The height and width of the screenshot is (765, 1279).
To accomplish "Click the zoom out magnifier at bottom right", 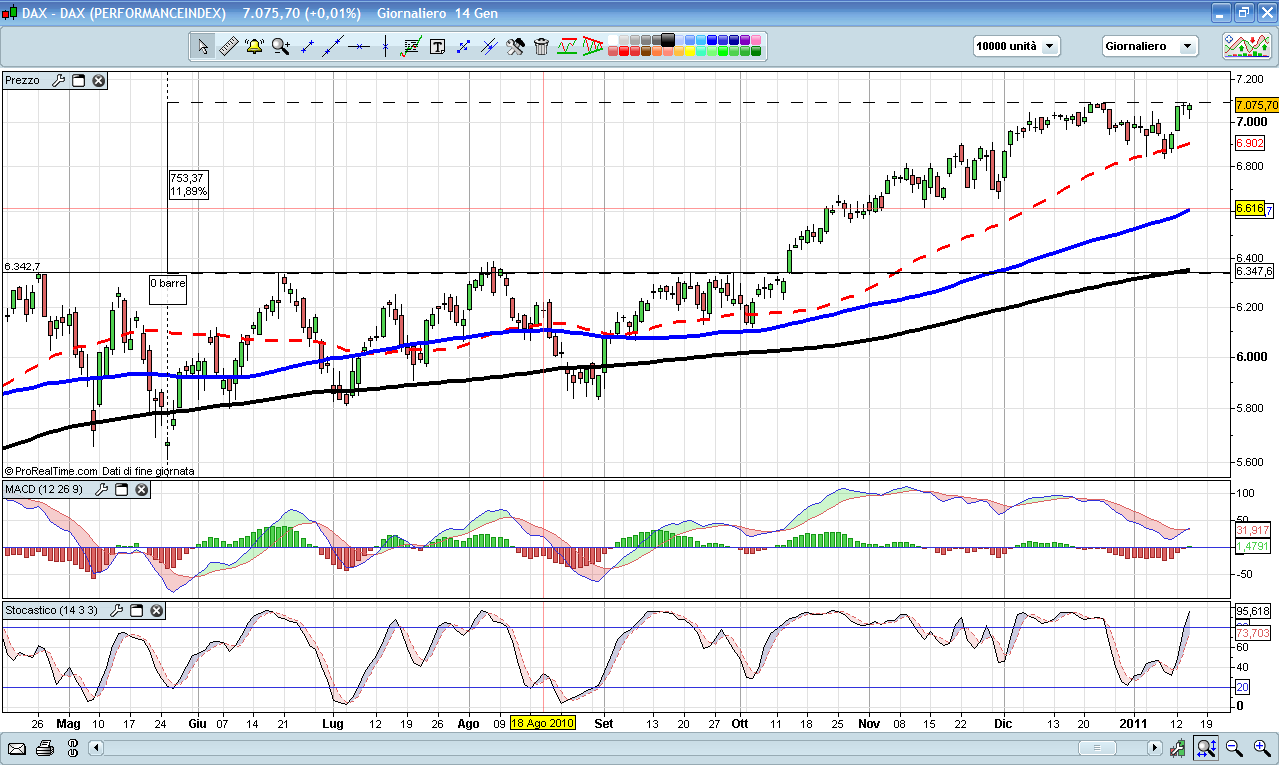I will [x=1233, y=747].
